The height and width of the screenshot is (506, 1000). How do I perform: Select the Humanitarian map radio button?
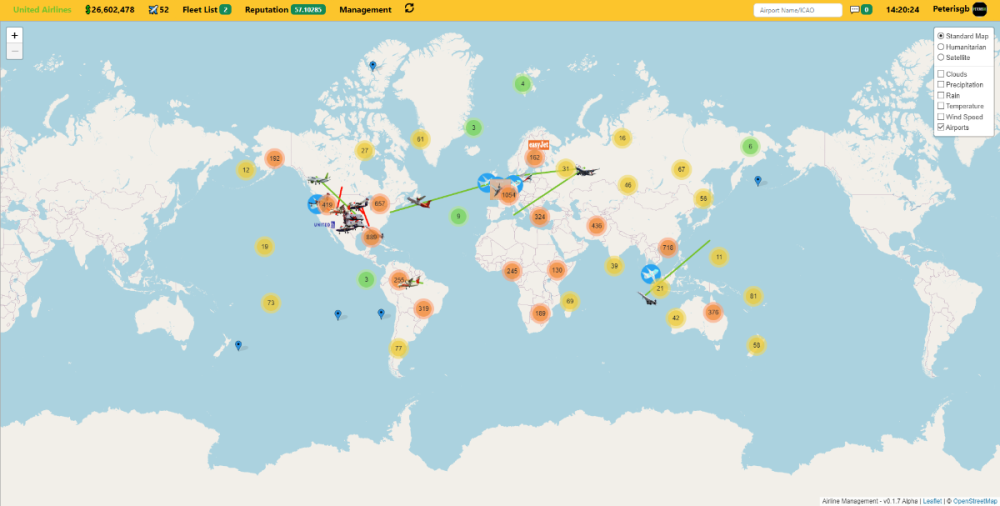coord(941,47)
